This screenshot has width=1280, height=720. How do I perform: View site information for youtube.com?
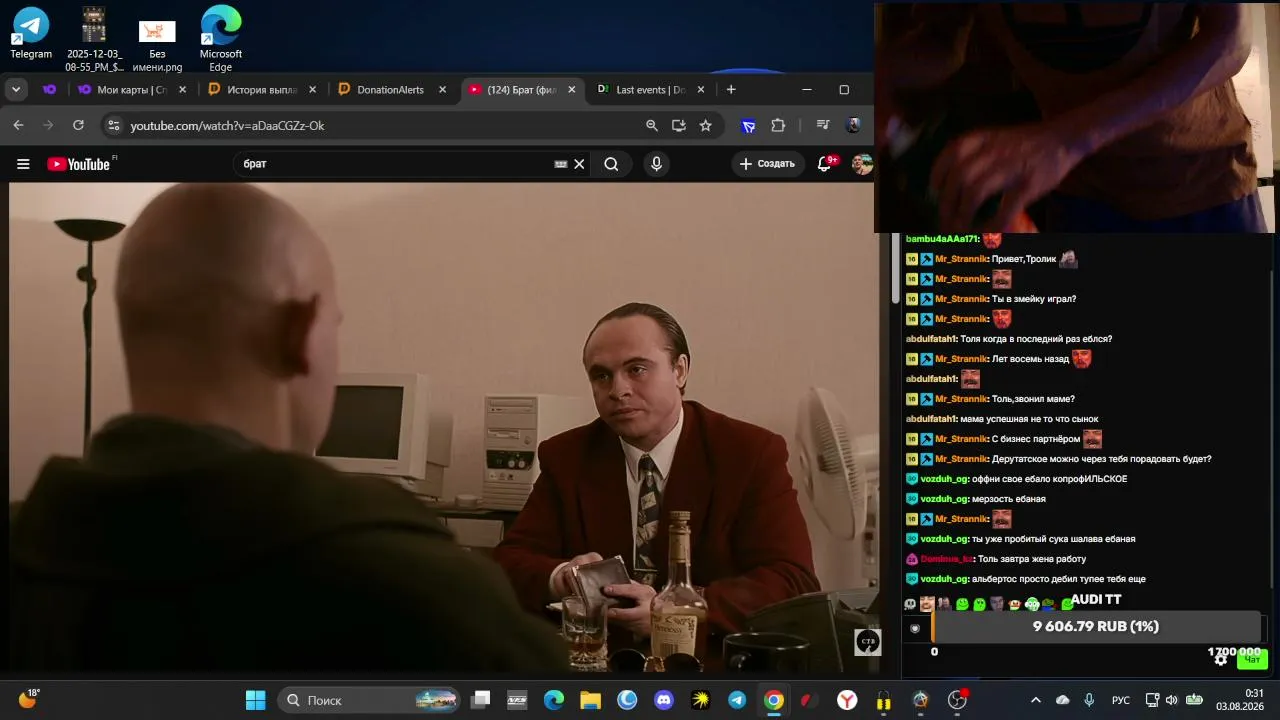(x=113, y=125)
